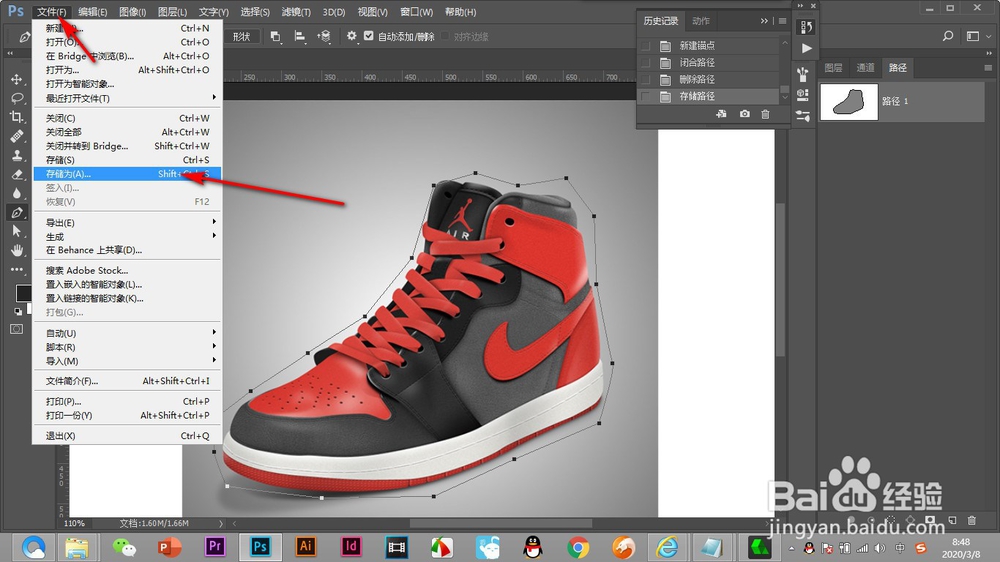Viewport: 1000px width, 562px height.
Task: Open 编辑(E) menu
Action: (92, 11)
